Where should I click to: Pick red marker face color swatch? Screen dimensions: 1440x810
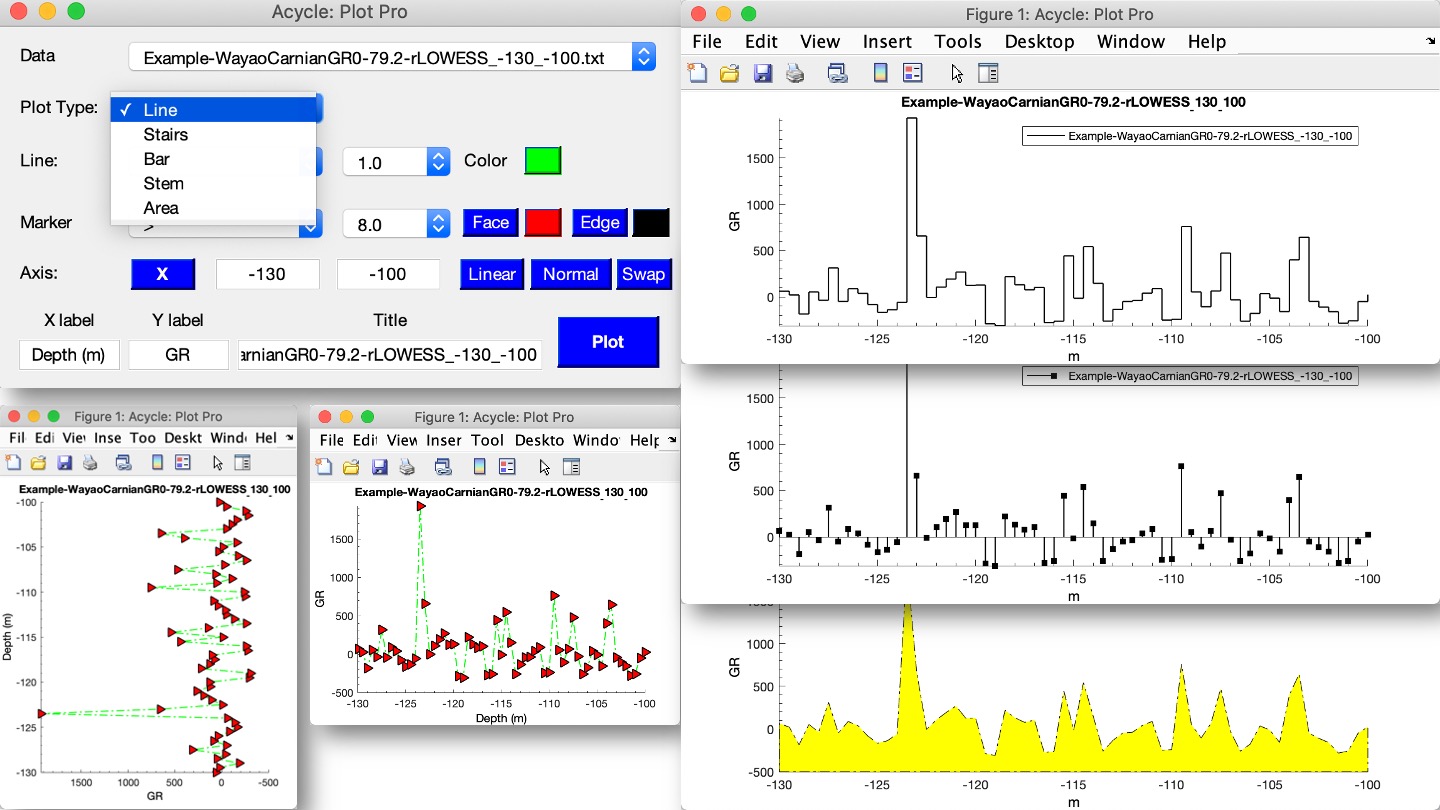coord(543,223)
